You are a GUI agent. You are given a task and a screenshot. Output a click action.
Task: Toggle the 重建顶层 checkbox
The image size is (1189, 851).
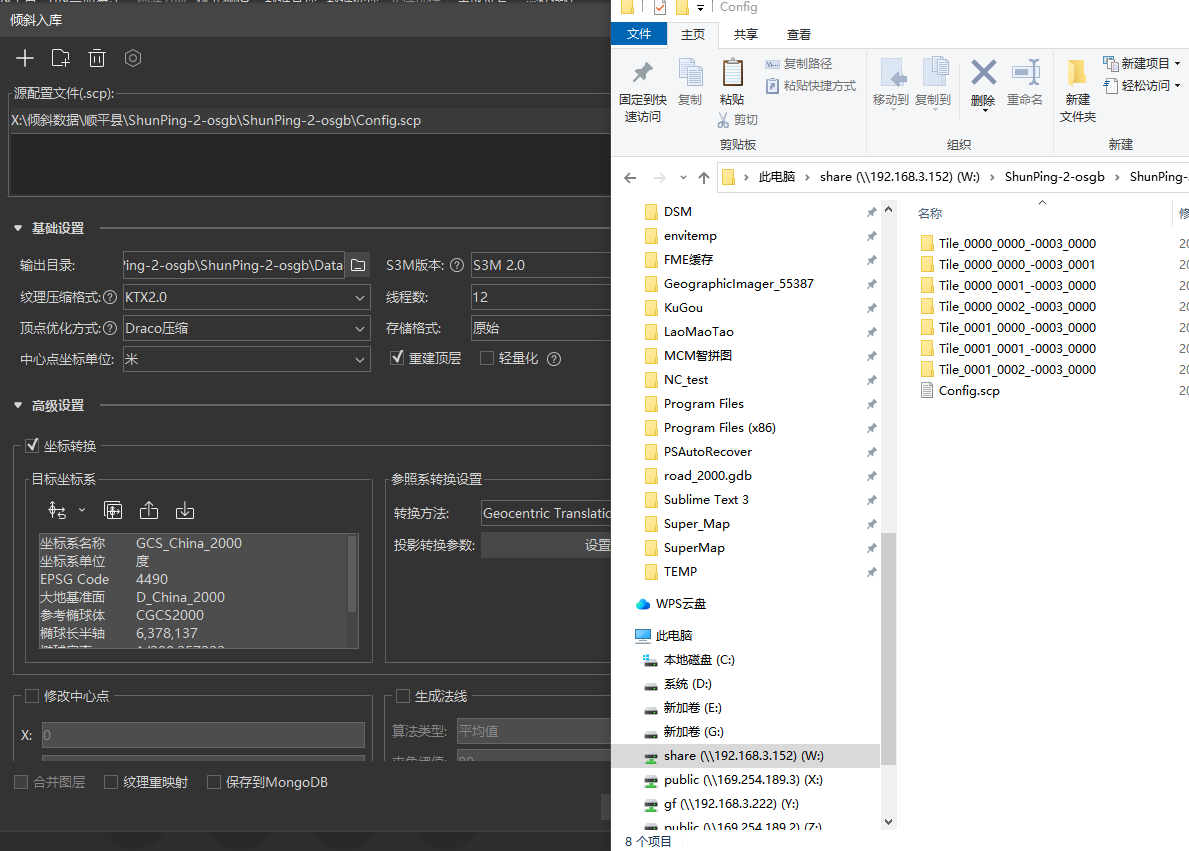[x=397, y=358]
